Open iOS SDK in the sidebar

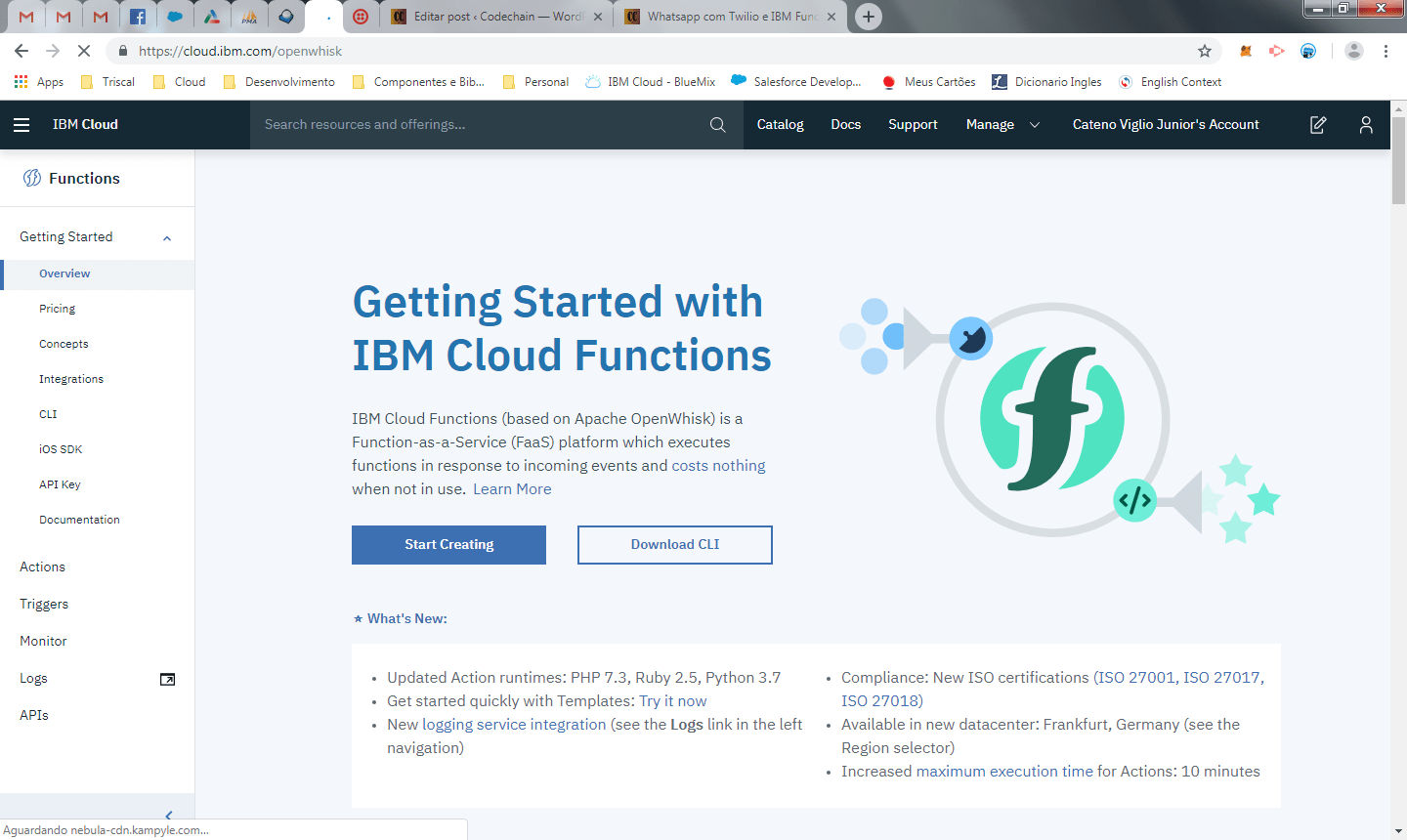point(61,449)
